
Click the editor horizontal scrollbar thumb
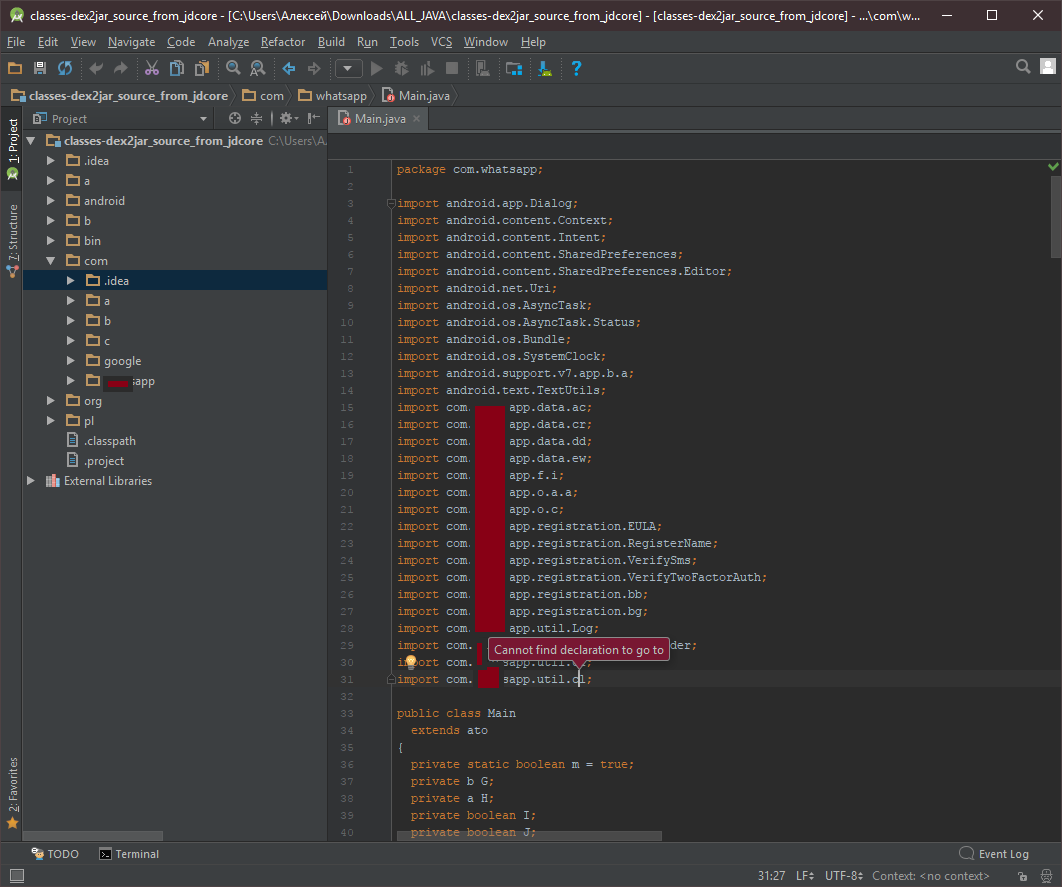tap(530, 836)
